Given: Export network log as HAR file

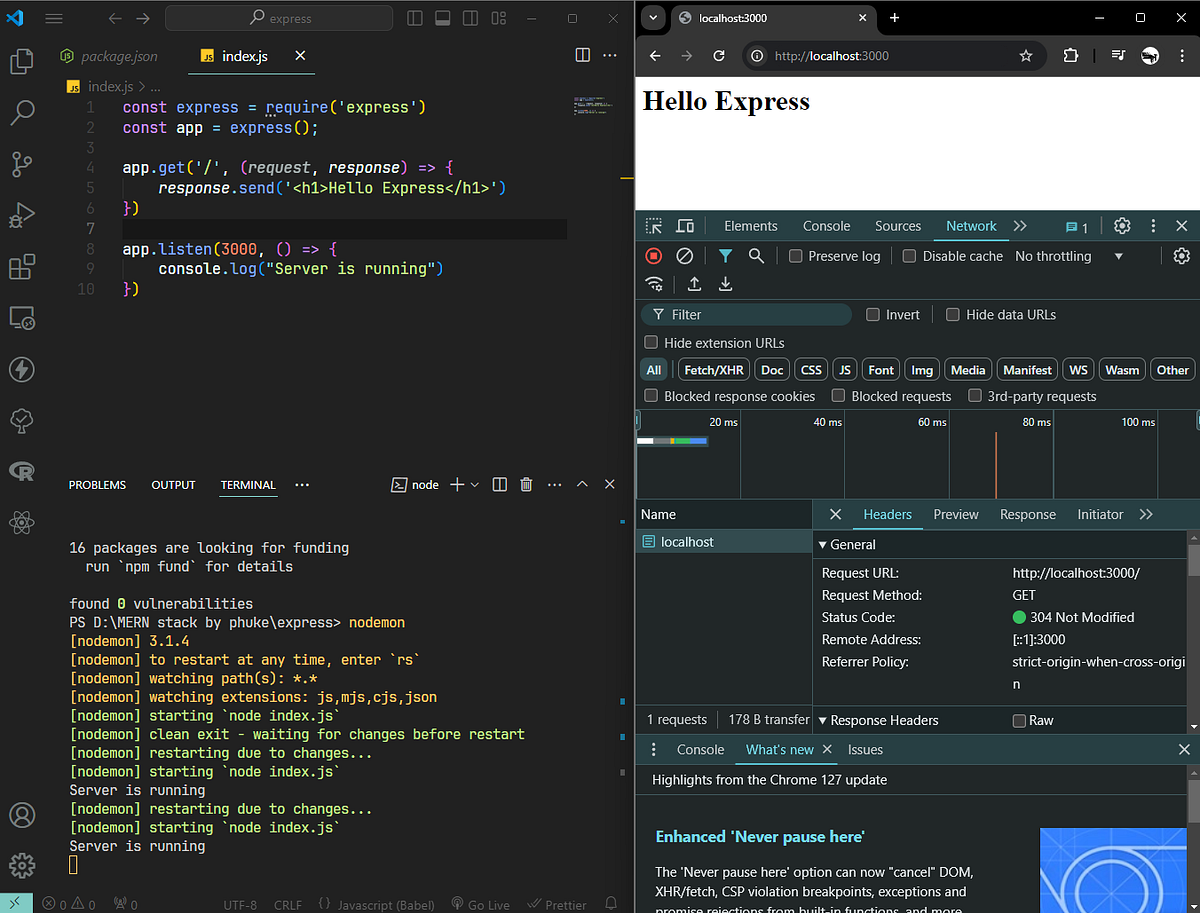Looking at the screenshot, I should point(725,284).
